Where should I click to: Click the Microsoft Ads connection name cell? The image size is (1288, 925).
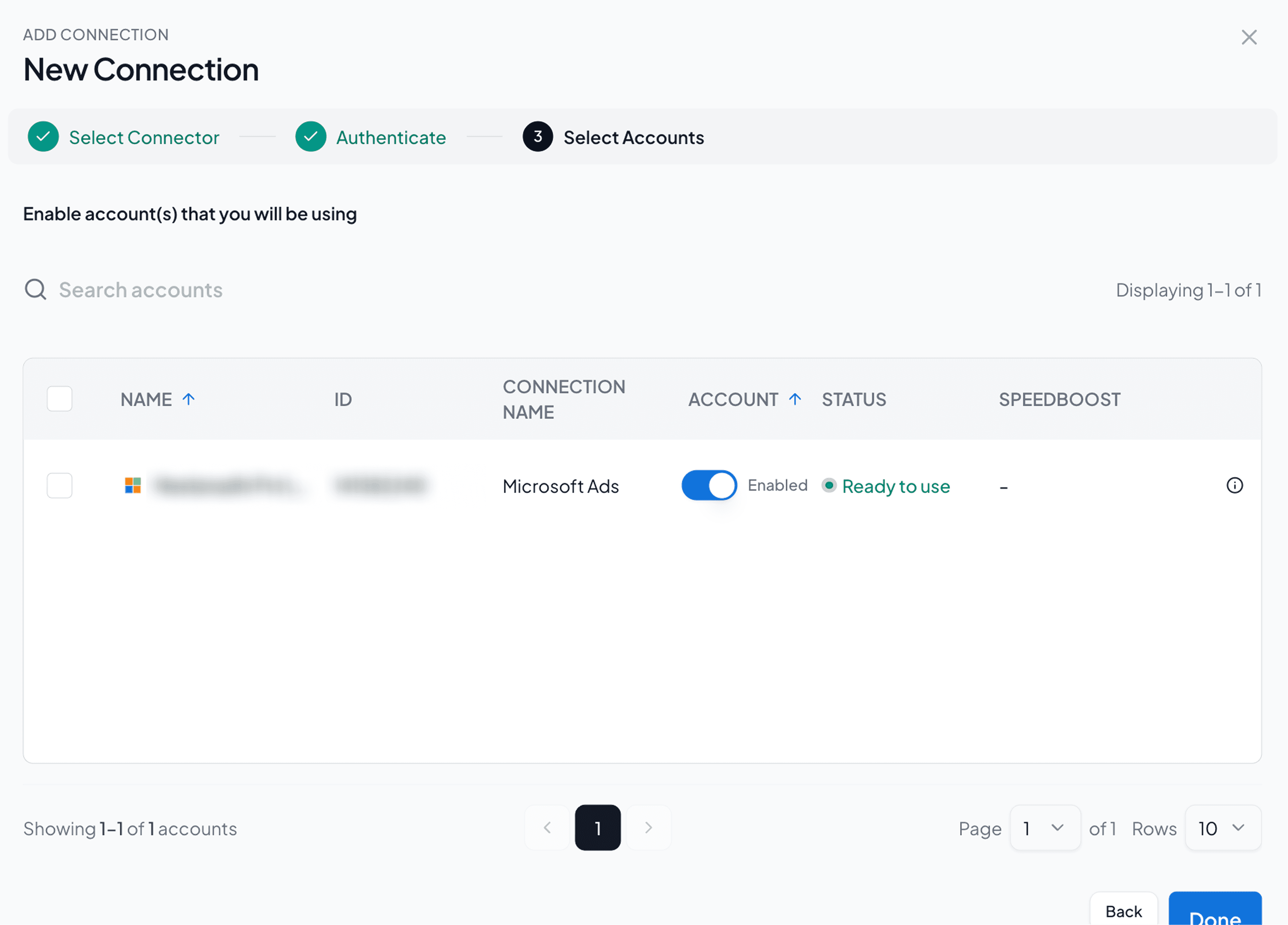[560, 486]
